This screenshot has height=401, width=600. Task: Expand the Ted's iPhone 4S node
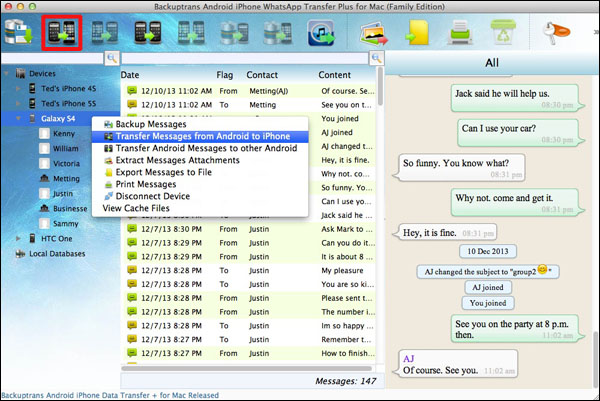click(18, 88)
